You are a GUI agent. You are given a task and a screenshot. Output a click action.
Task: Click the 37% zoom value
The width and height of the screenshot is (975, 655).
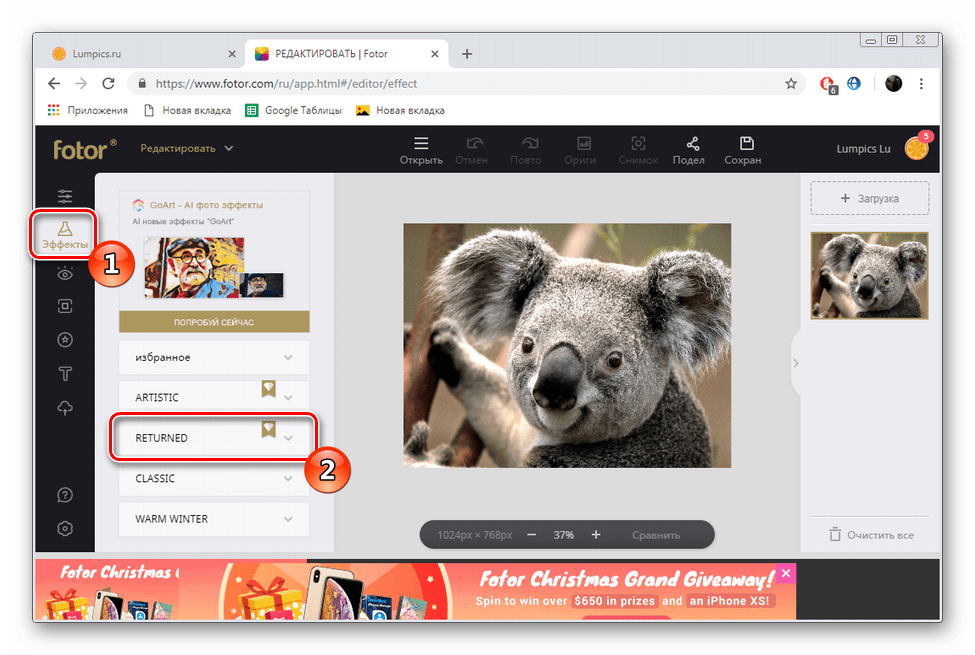point(563,535)
